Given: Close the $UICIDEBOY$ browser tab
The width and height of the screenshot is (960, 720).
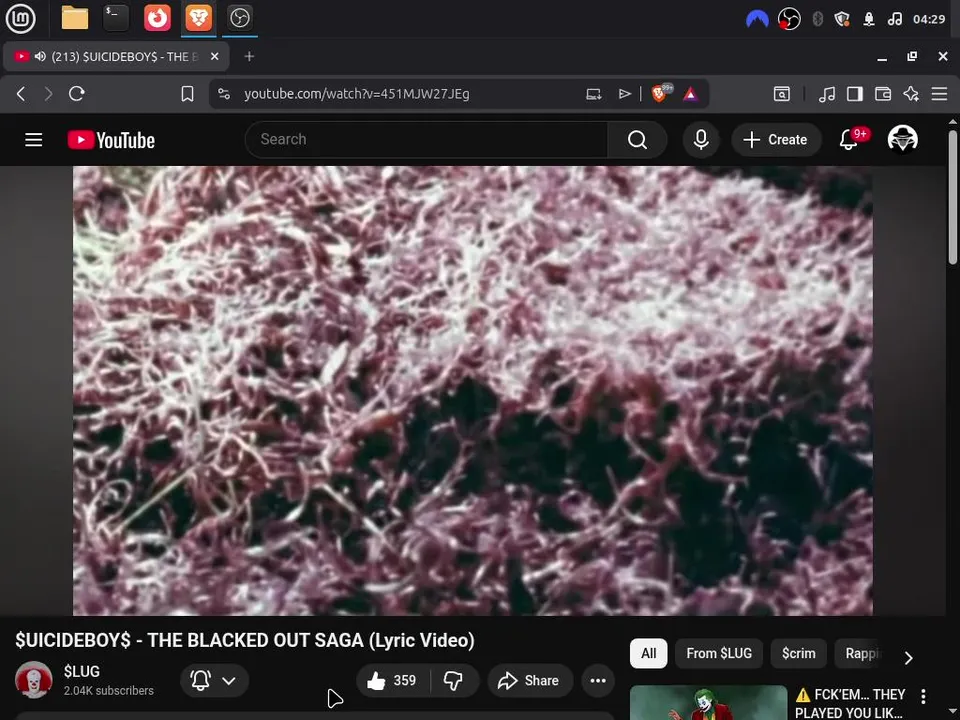Looking at the screenshot, I should click(214, 56).
